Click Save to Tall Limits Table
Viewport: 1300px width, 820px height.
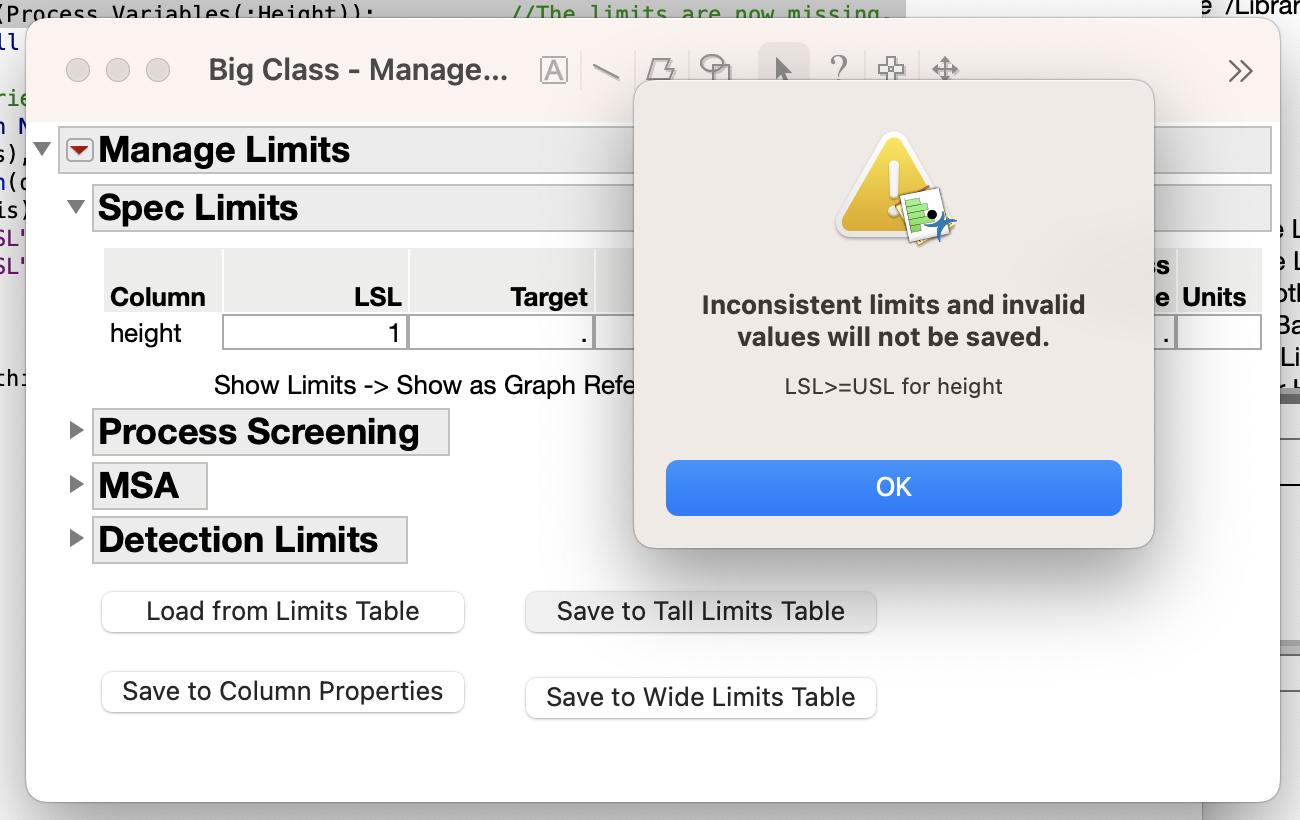pos(700,612)
